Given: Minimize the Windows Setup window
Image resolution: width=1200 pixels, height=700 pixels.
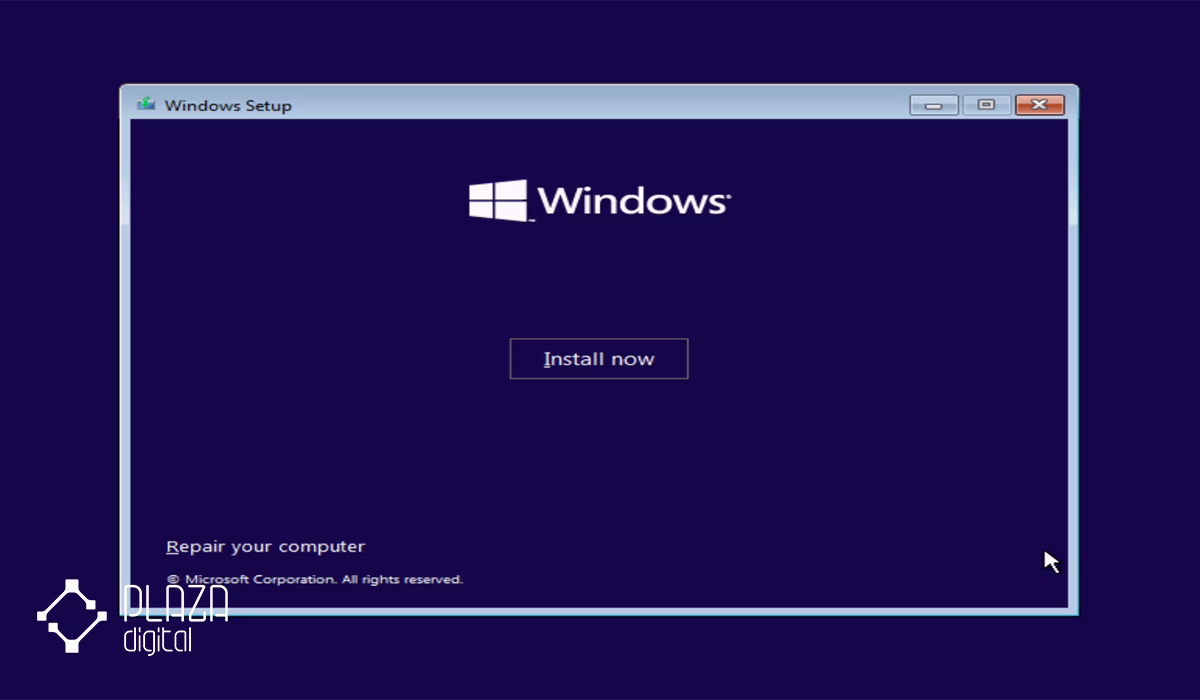Looking at the screenshot, I should [934, 105].
